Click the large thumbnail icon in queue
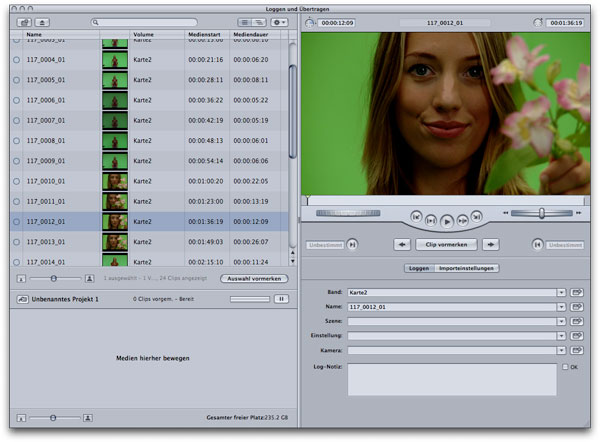 coord(88,418)
